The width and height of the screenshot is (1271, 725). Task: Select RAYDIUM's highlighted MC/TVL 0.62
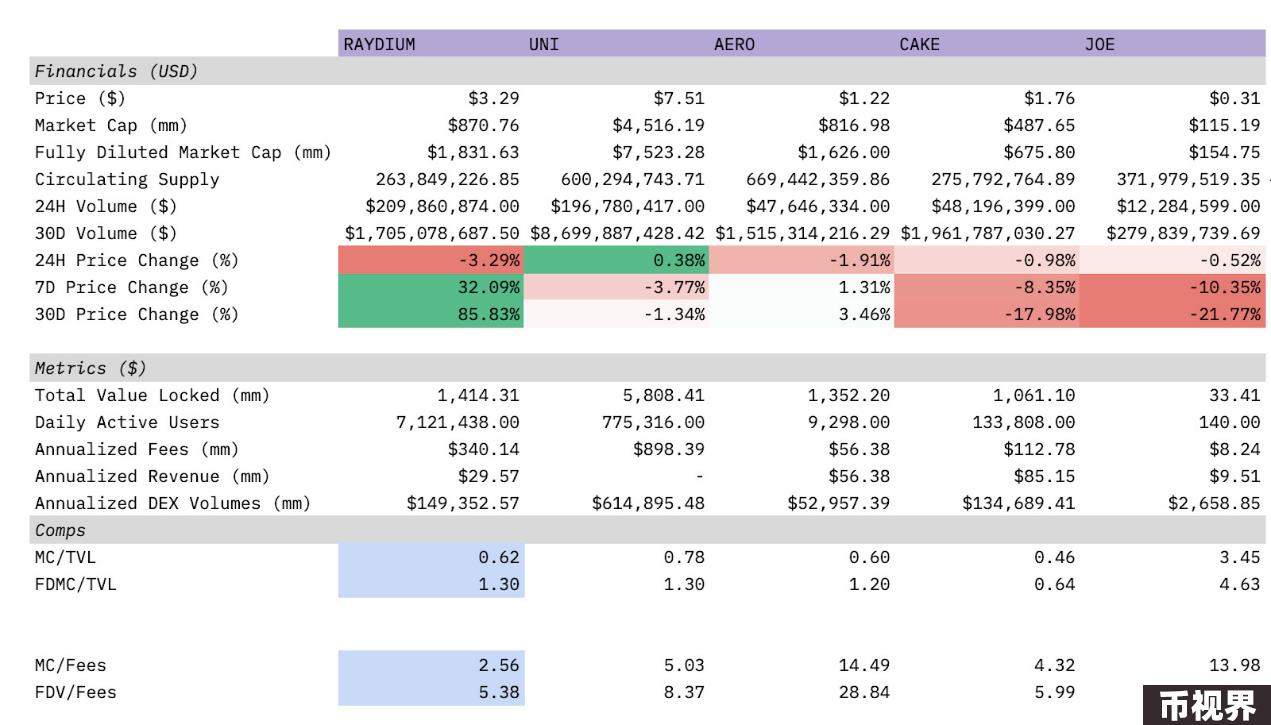(x=431, y=557)
